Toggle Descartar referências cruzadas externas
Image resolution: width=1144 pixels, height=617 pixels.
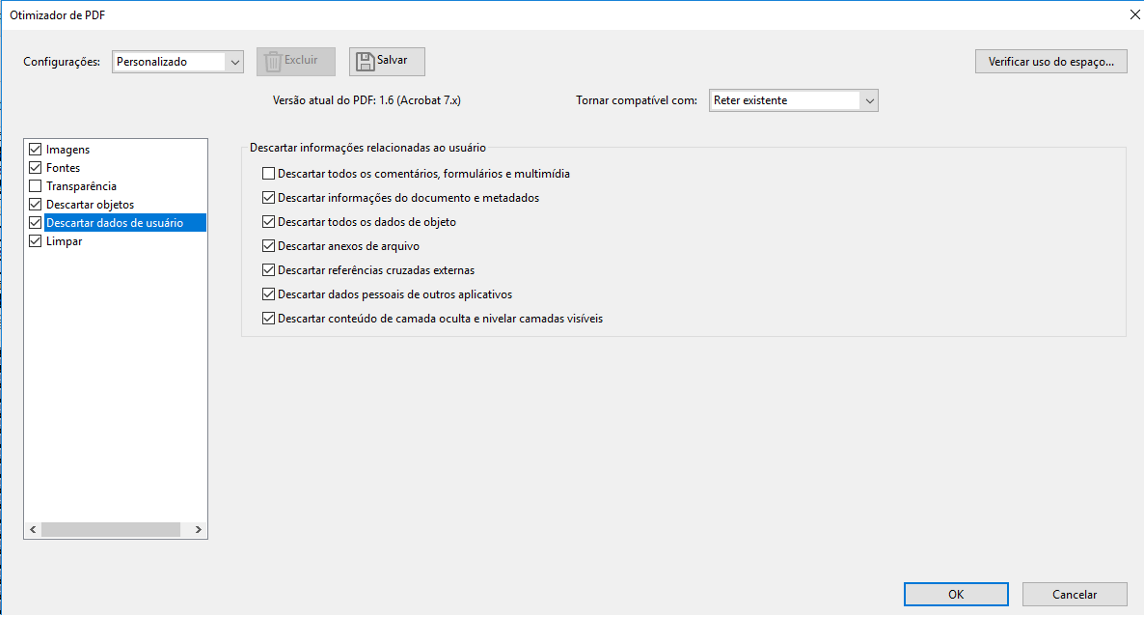(x=268, y=270)
